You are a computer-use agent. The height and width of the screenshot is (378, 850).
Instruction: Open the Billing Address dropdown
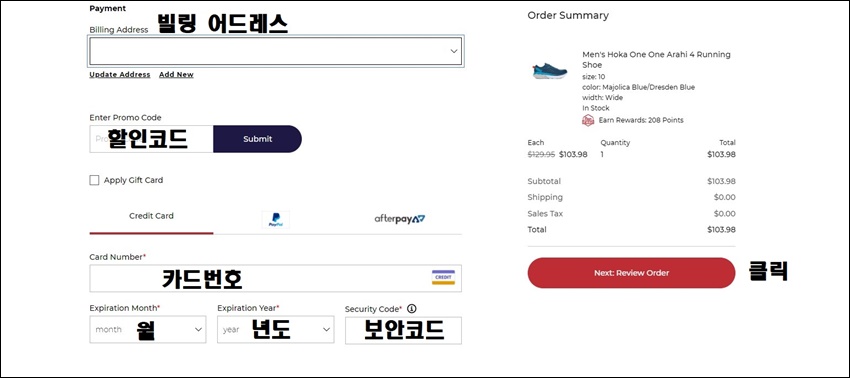click(275, 51)
